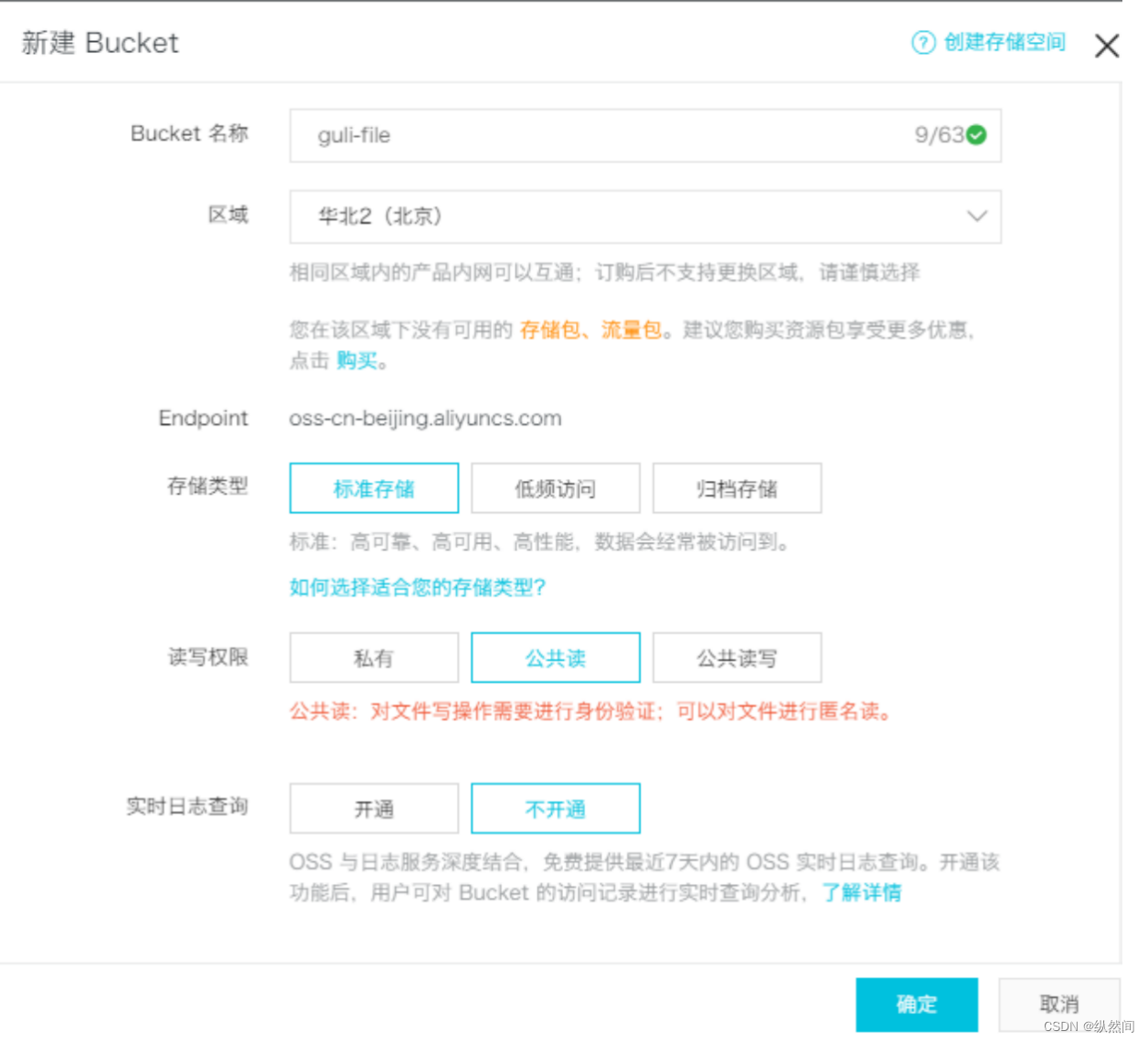This screenshot has width=1148, height=1042.
Task: Click the 标准：高可靠 storage description text
Action: pos(540,542)
